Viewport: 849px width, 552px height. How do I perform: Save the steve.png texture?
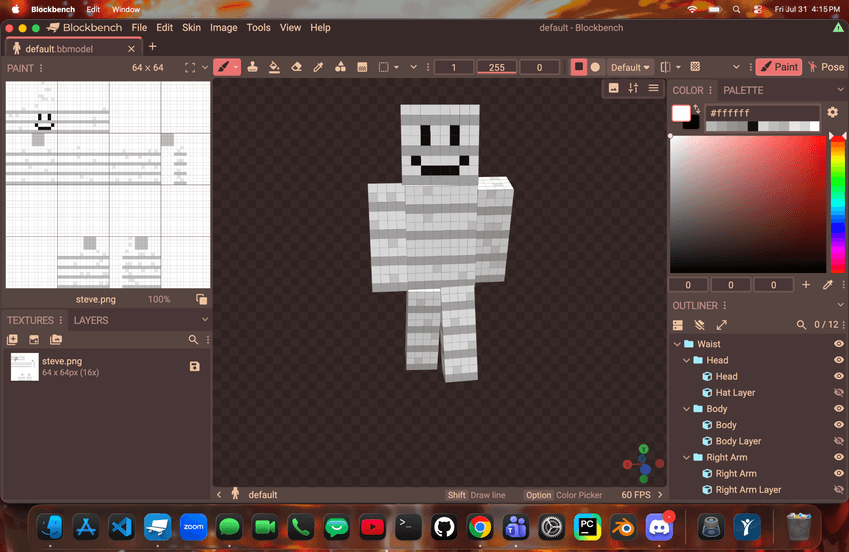[195, 367]
